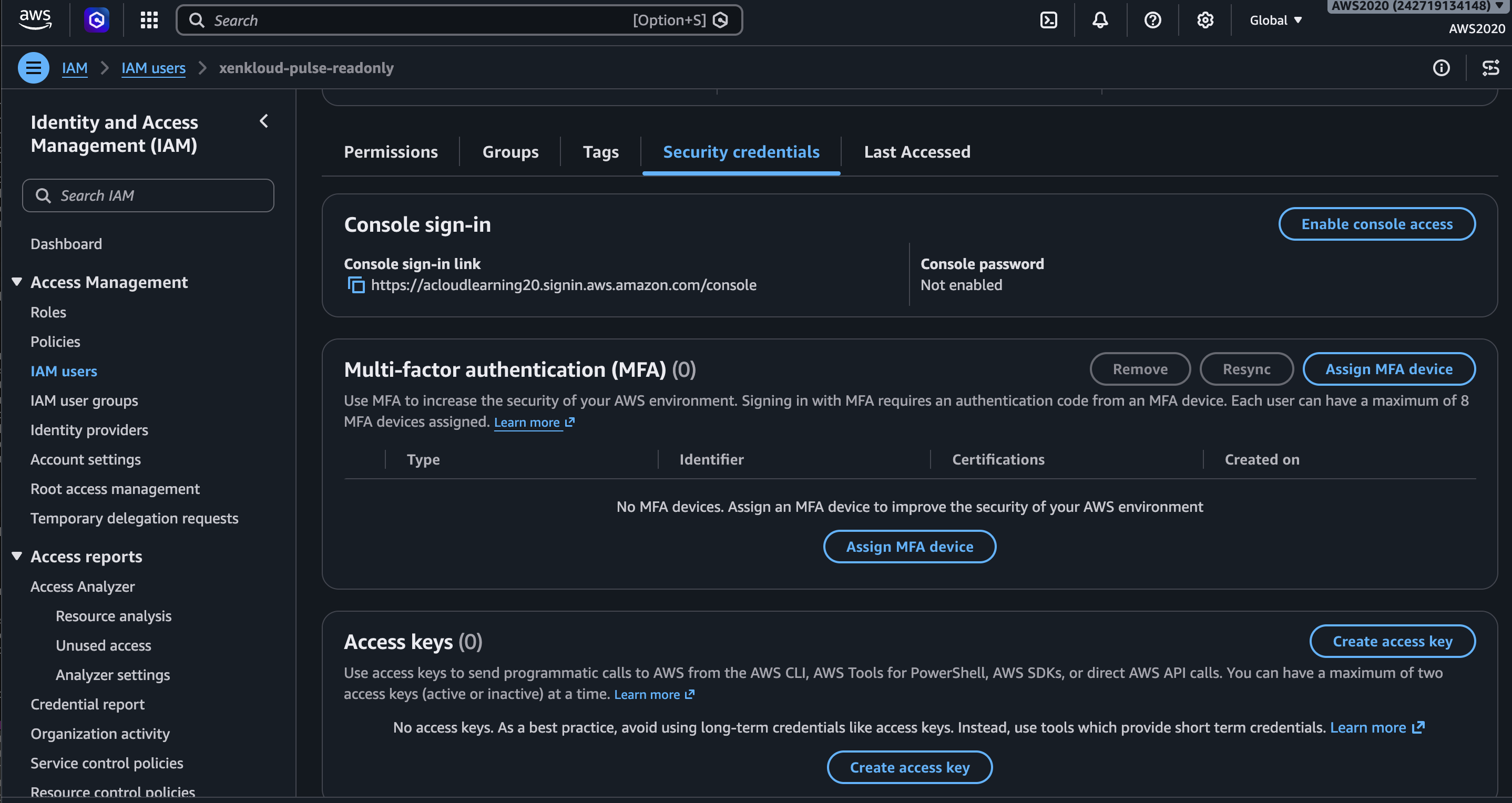Collapse the IAM side navigation panel

263,121
